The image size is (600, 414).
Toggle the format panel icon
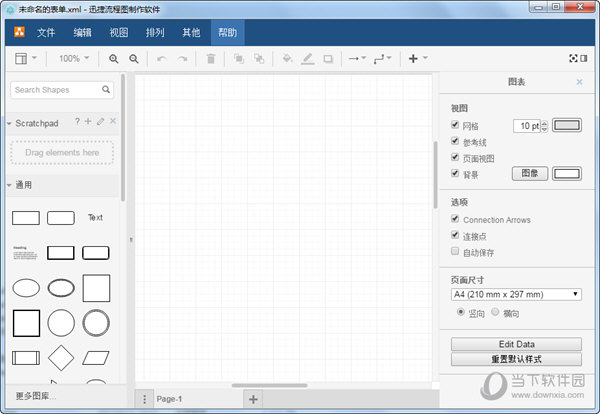[x=584, y=58]
